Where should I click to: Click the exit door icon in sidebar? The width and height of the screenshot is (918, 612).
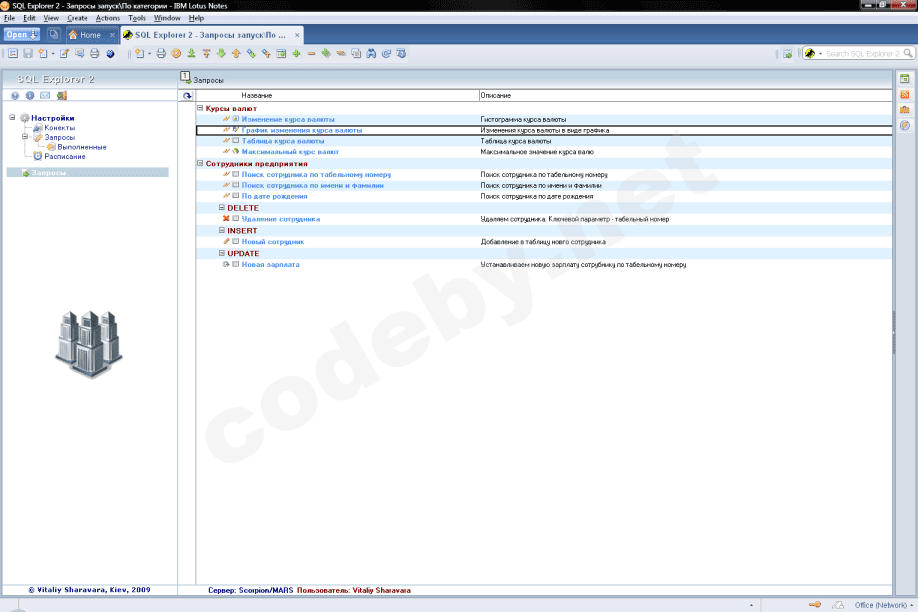(61, 96)
